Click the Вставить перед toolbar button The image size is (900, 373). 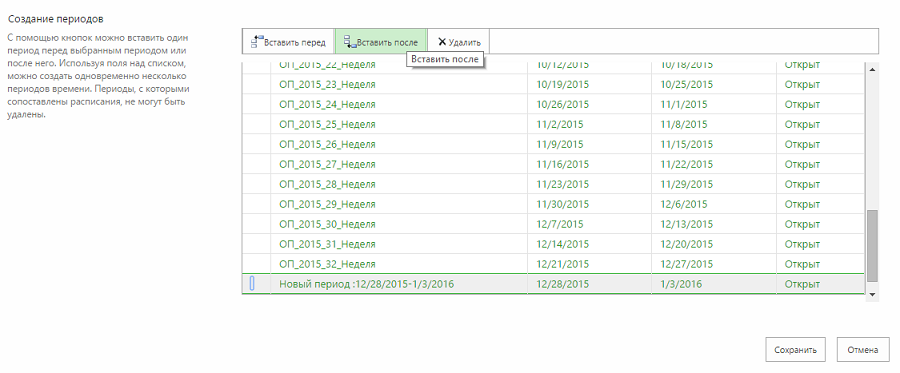coord(289,42)
